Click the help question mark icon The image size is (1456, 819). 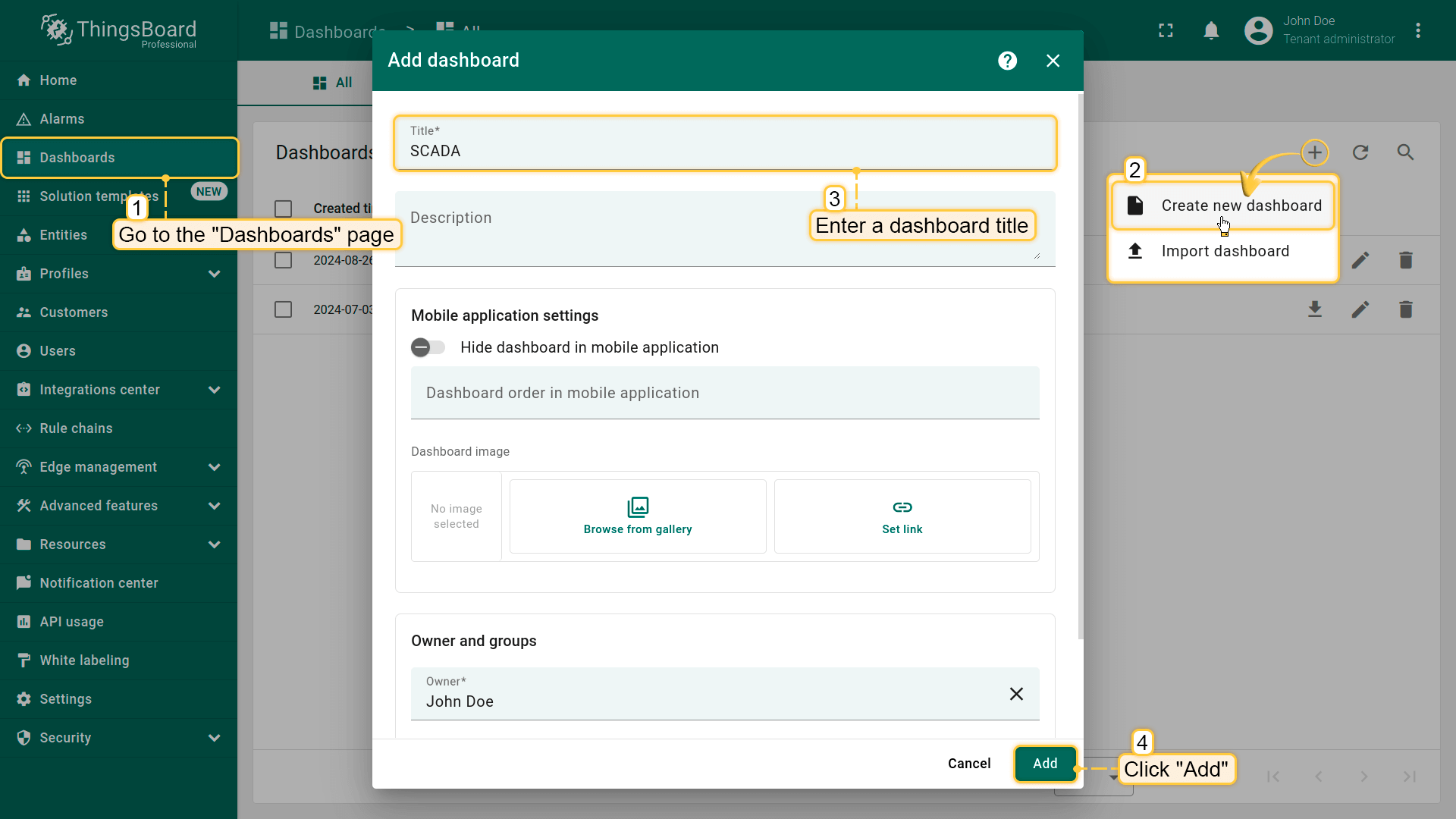point(1007,61)
